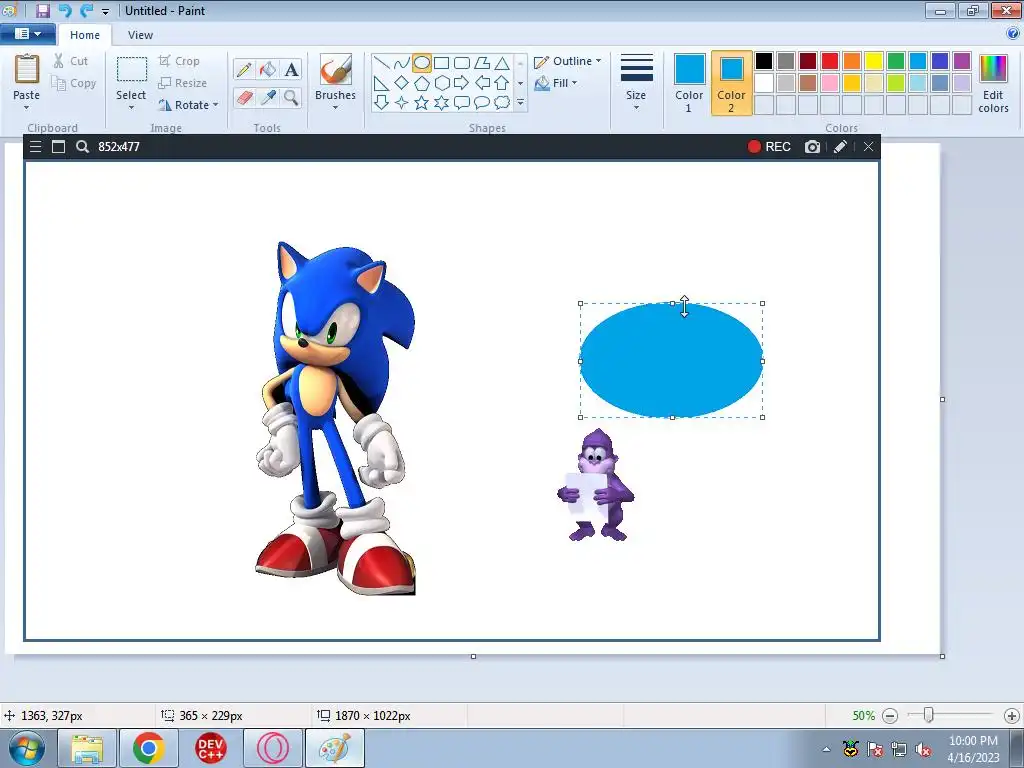Click the Zoom in plus button
The width and height of the screenshot is (1024, 768).
tap(1012, 716)
